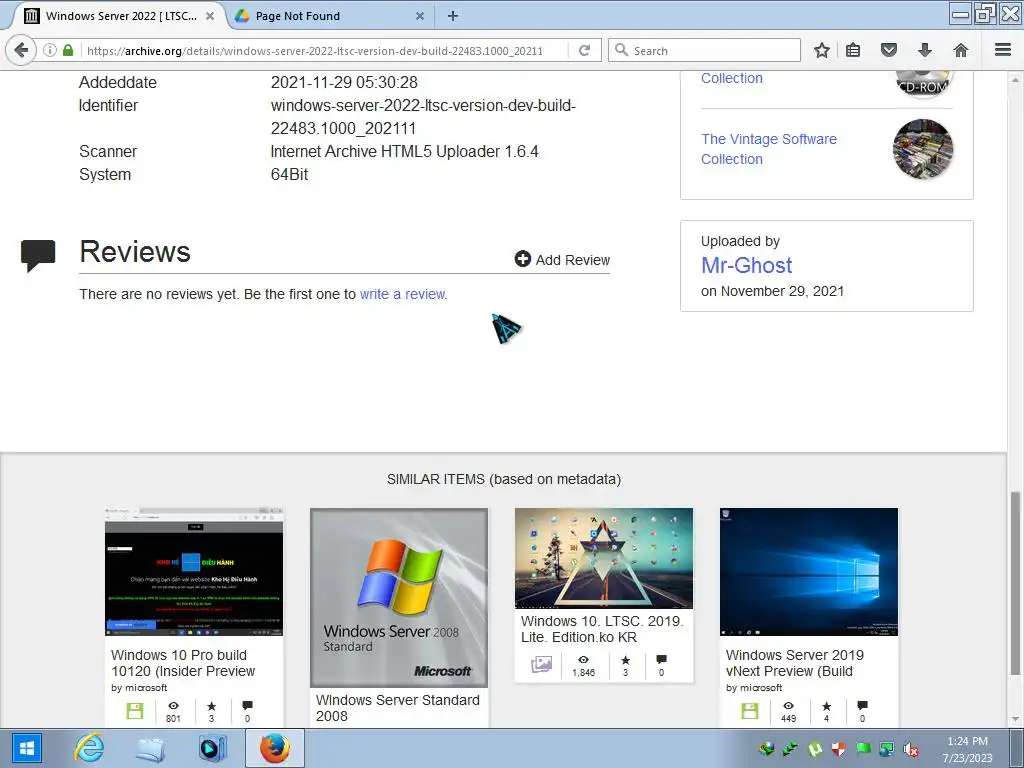Go back using the browser back arrow
Screen dimensions: 1024x768
point(21,50)
